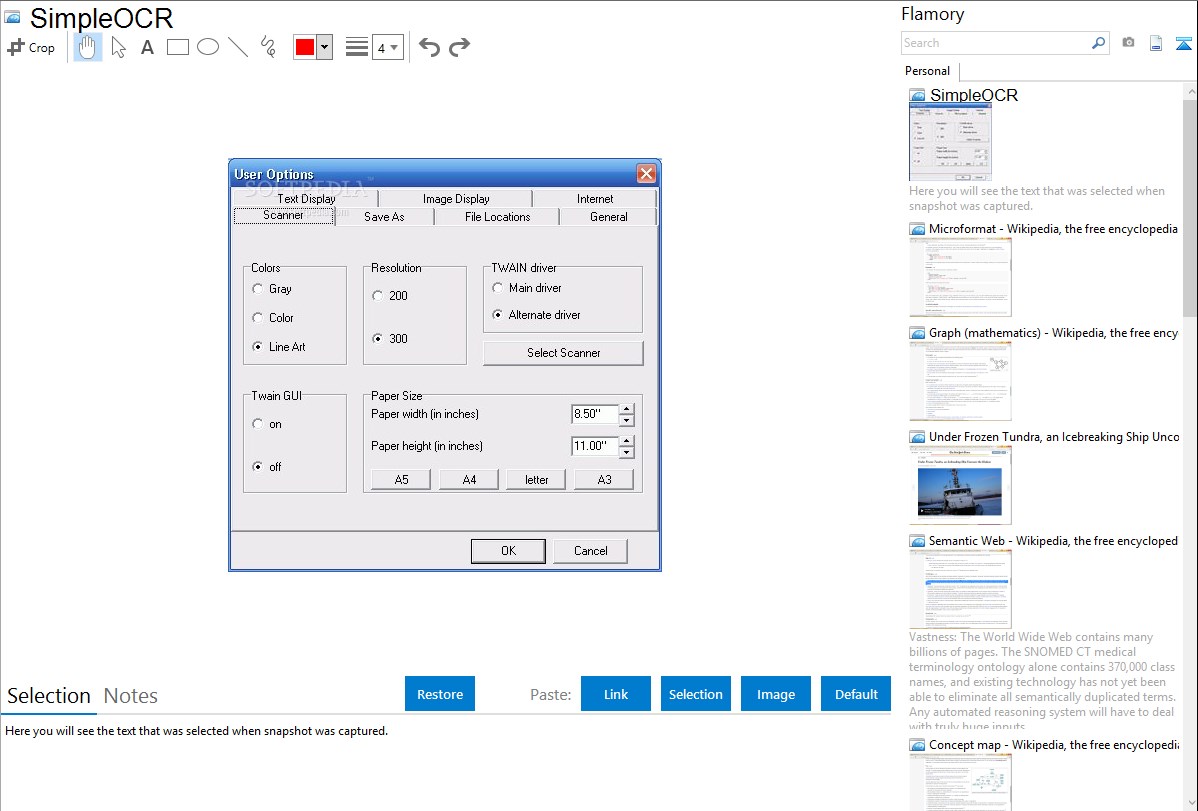Activate the hand pan tool
The image size is (1198, 811).
point(88,47)
